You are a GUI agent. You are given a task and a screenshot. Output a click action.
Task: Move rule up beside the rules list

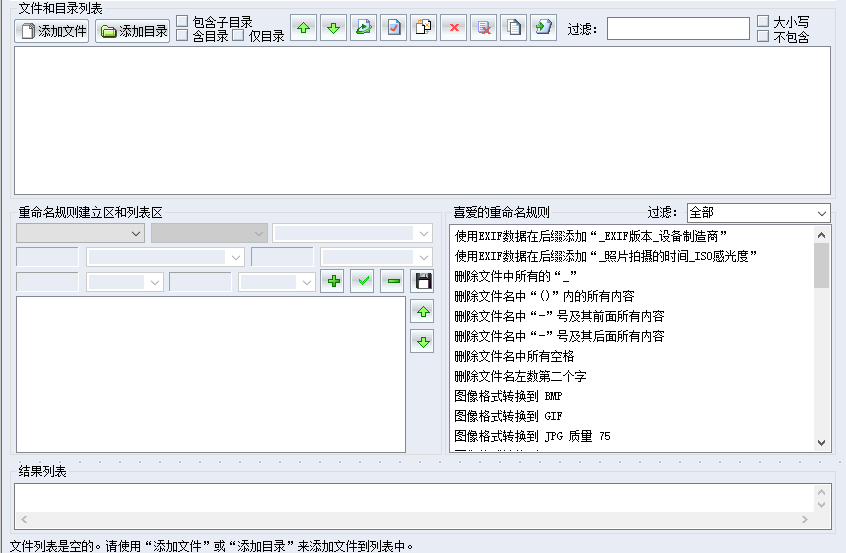pyautogui.click(x=422, y=311)
